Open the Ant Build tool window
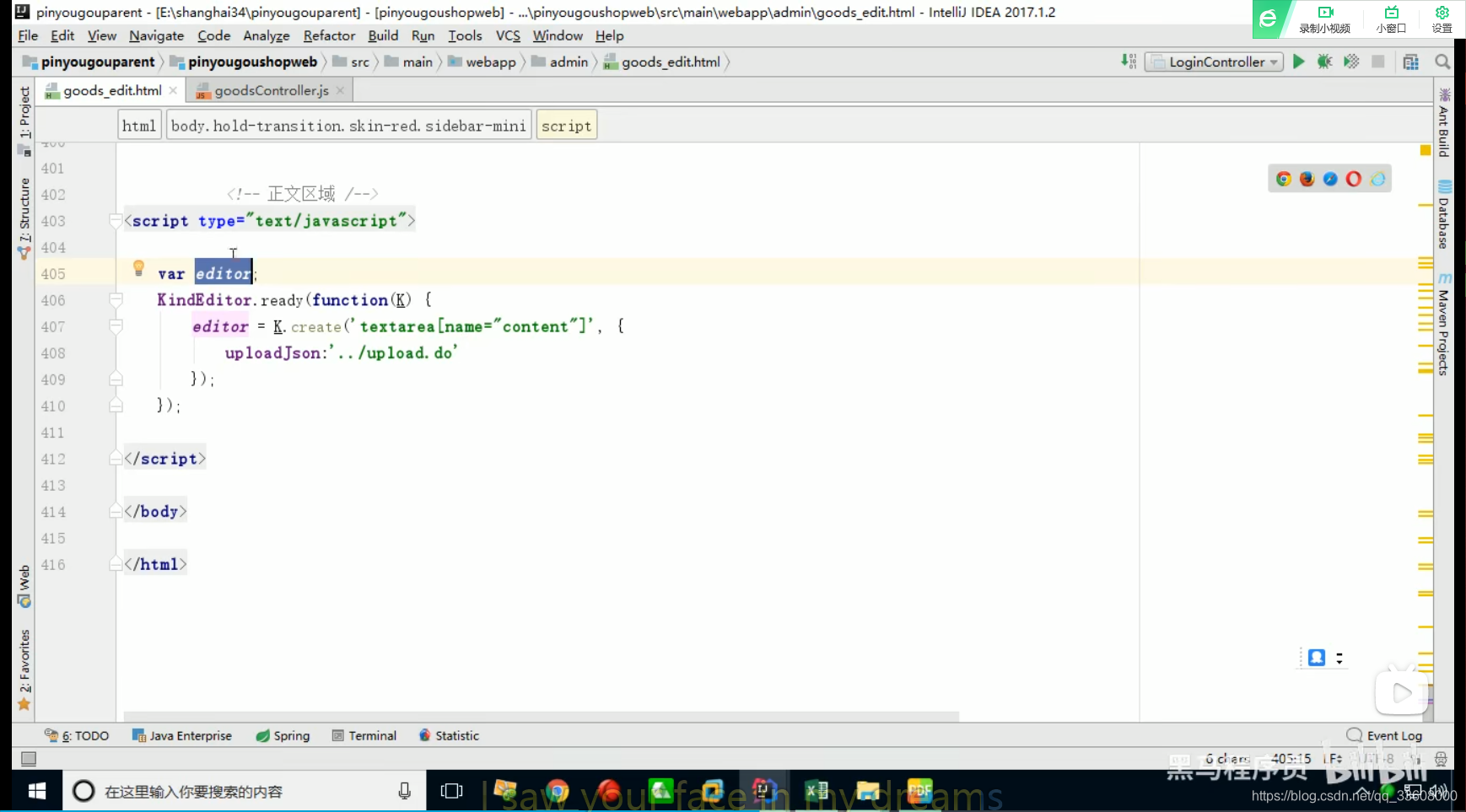1466x812 pixels. 1444,123
